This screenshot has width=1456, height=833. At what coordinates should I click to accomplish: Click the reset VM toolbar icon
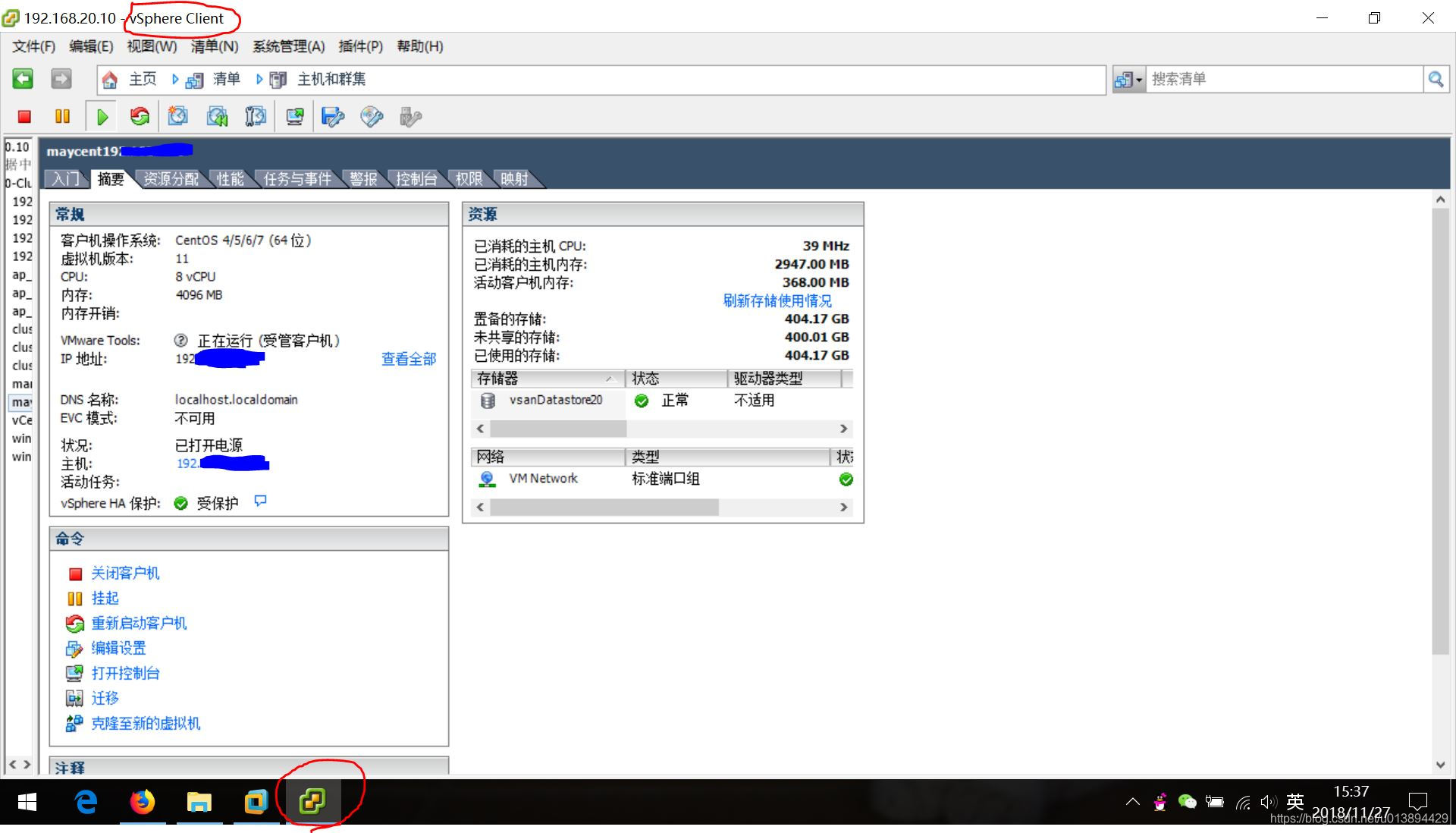[x=140, y=116]
